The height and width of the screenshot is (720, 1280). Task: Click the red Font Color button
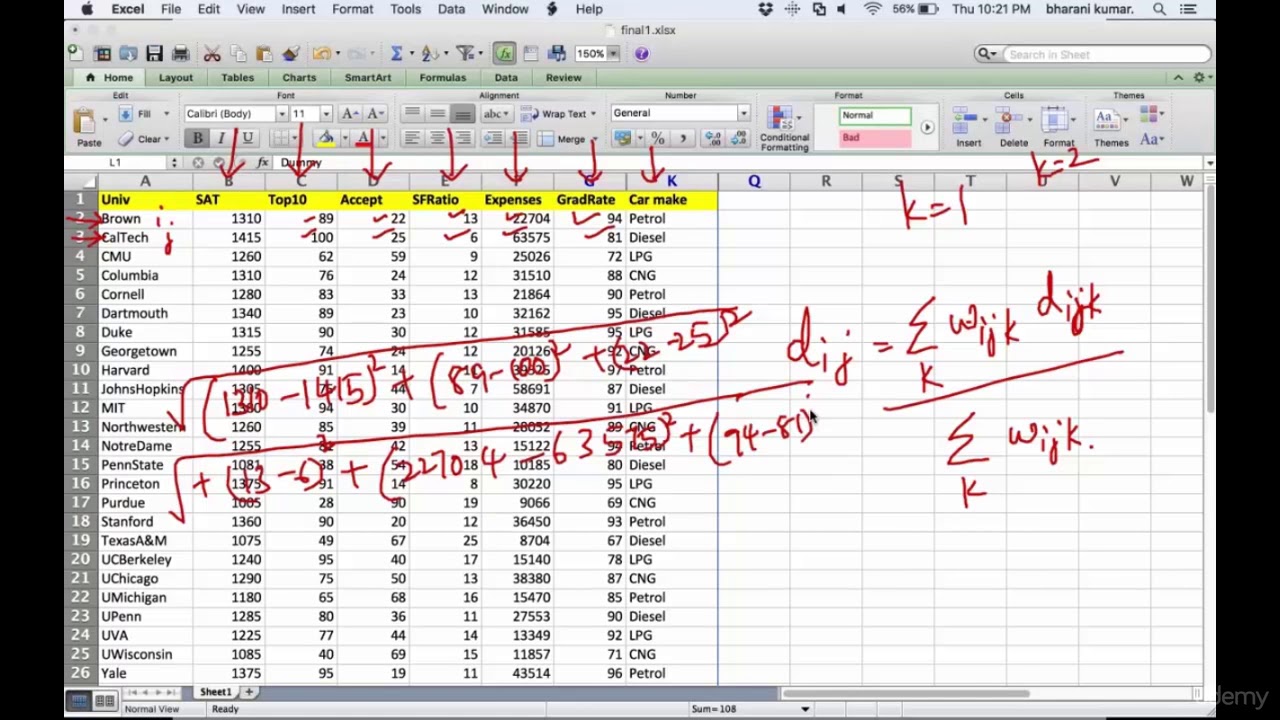364,139
